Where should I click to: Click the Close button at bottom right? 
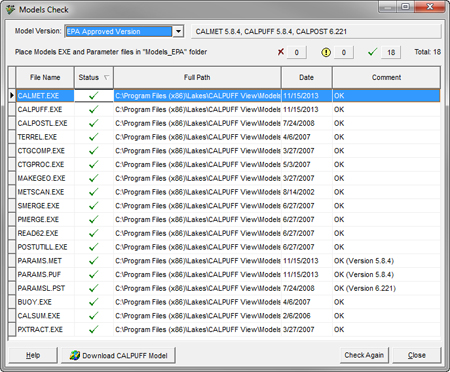417,355
